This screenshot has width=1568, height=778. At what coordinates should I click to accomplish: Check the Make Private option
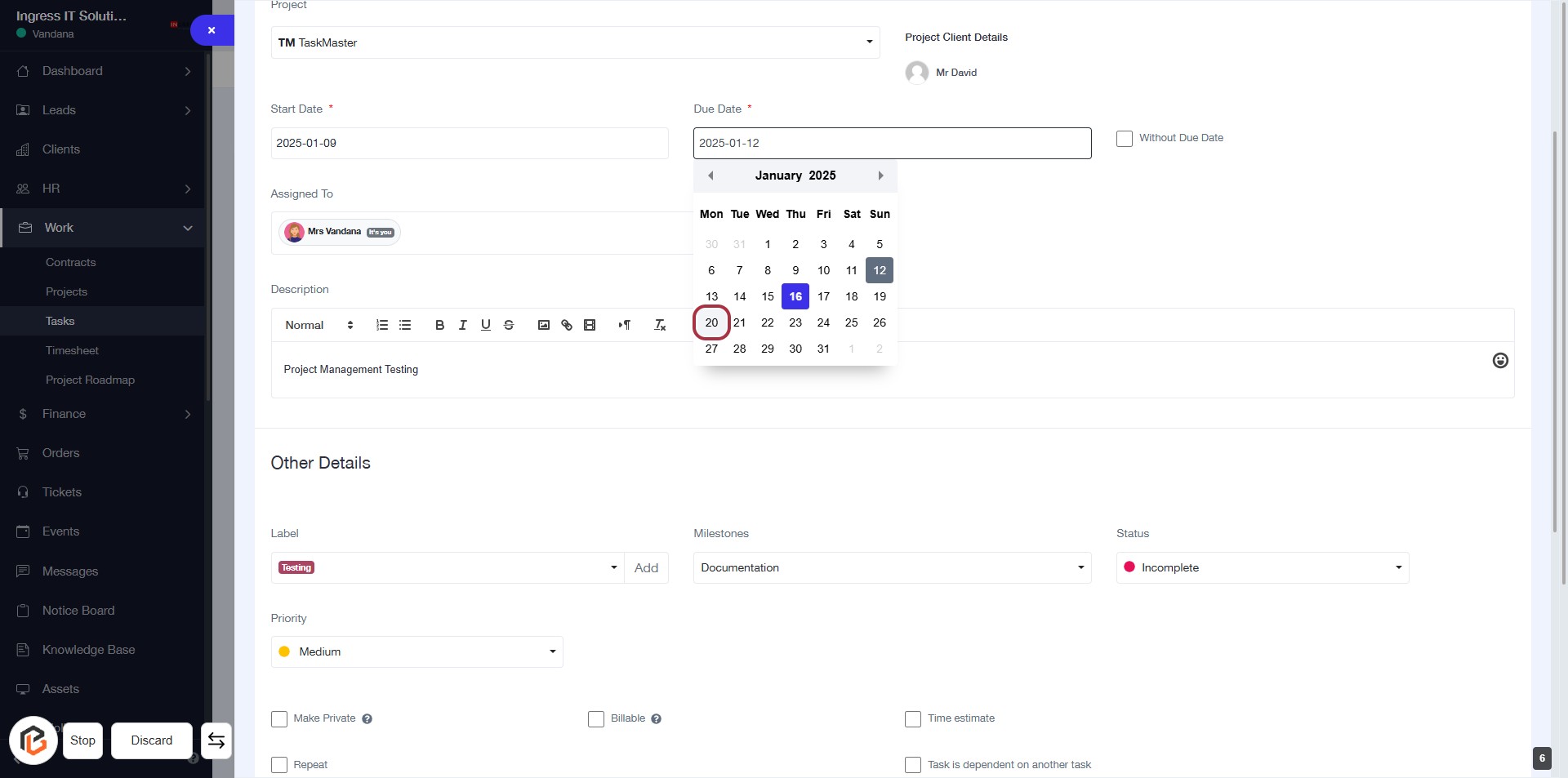[279, 719]
